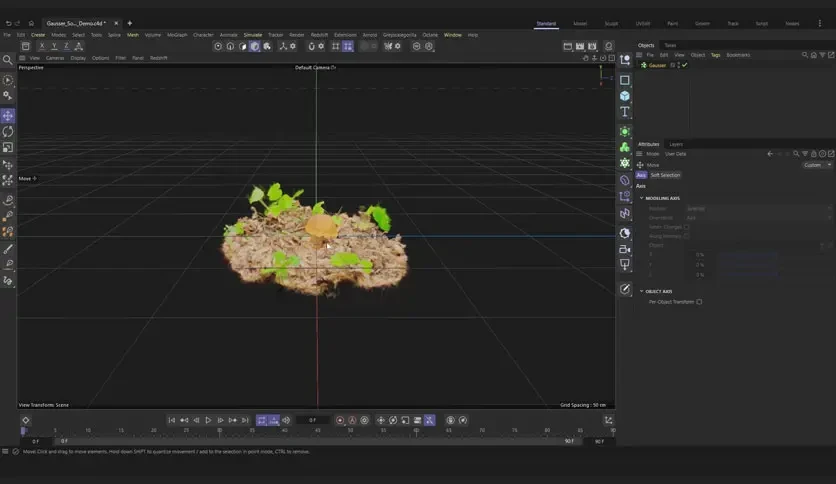Toggle the highlighted snap-enable icon in the top toolbar
Screen dimensions: 836x484
(255, 46)
